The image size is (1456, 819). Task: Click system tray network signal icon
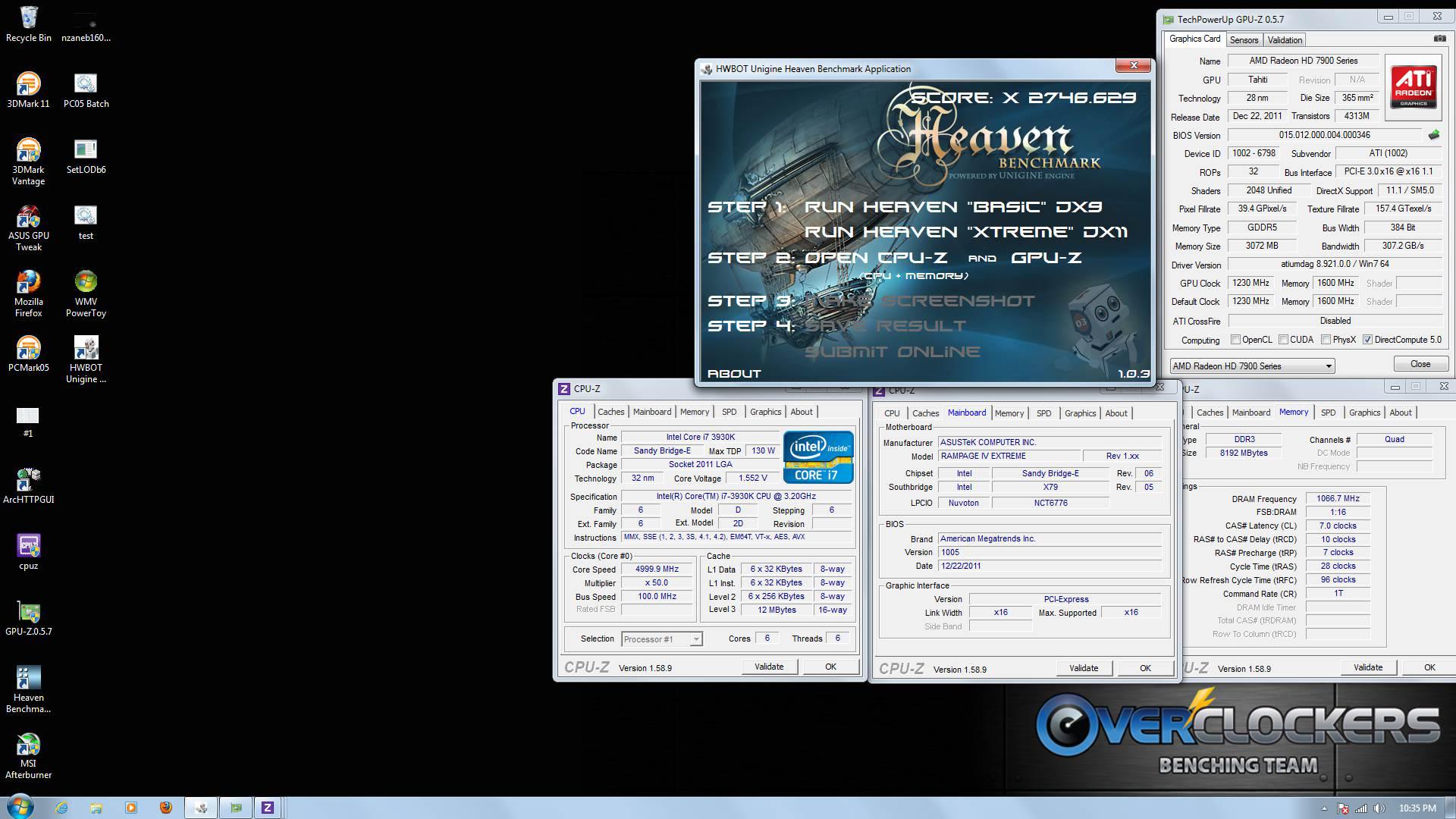(1361, 808)
